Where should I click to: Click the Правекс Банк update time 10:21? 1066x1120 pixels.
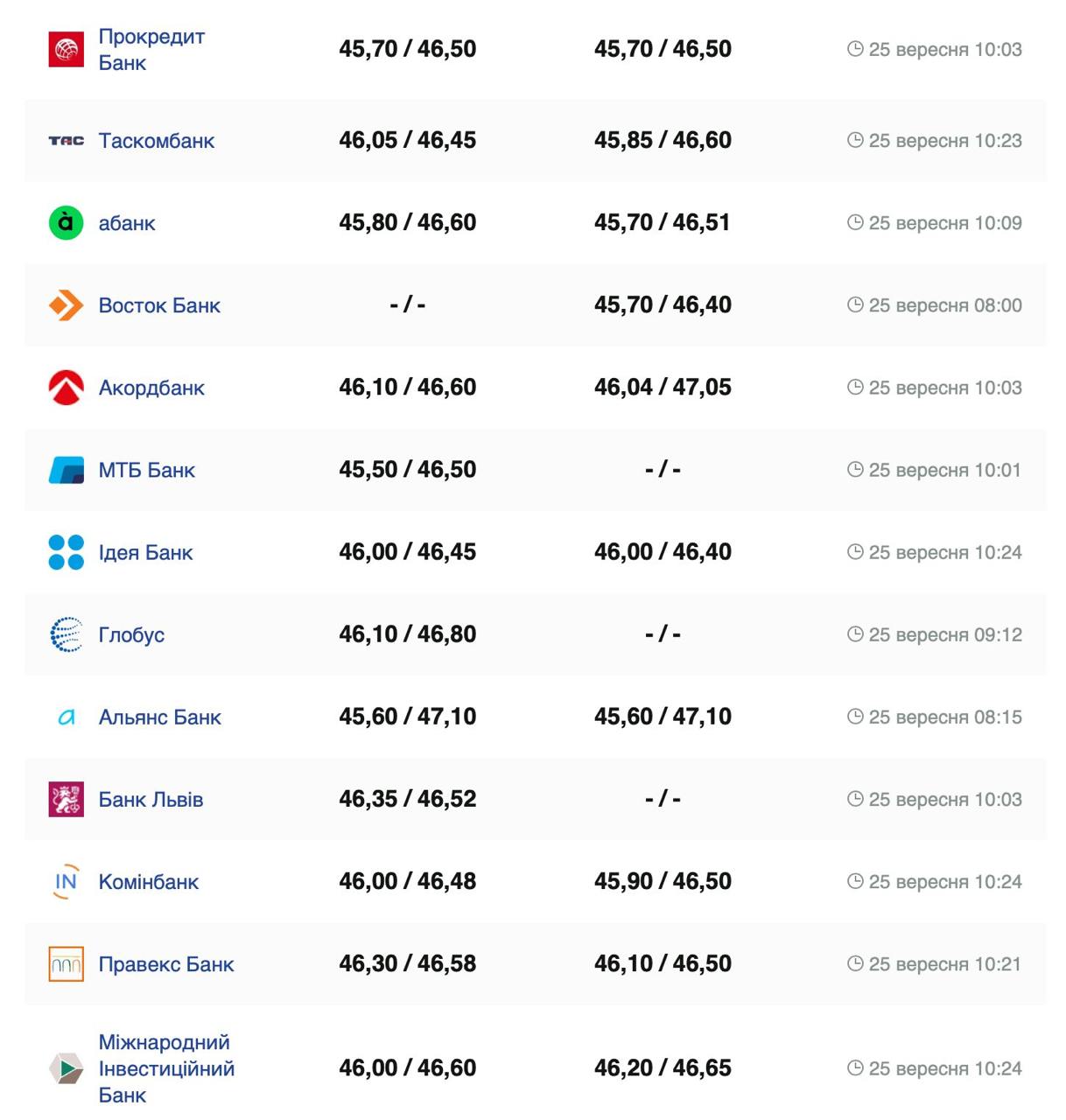(944, 964)
